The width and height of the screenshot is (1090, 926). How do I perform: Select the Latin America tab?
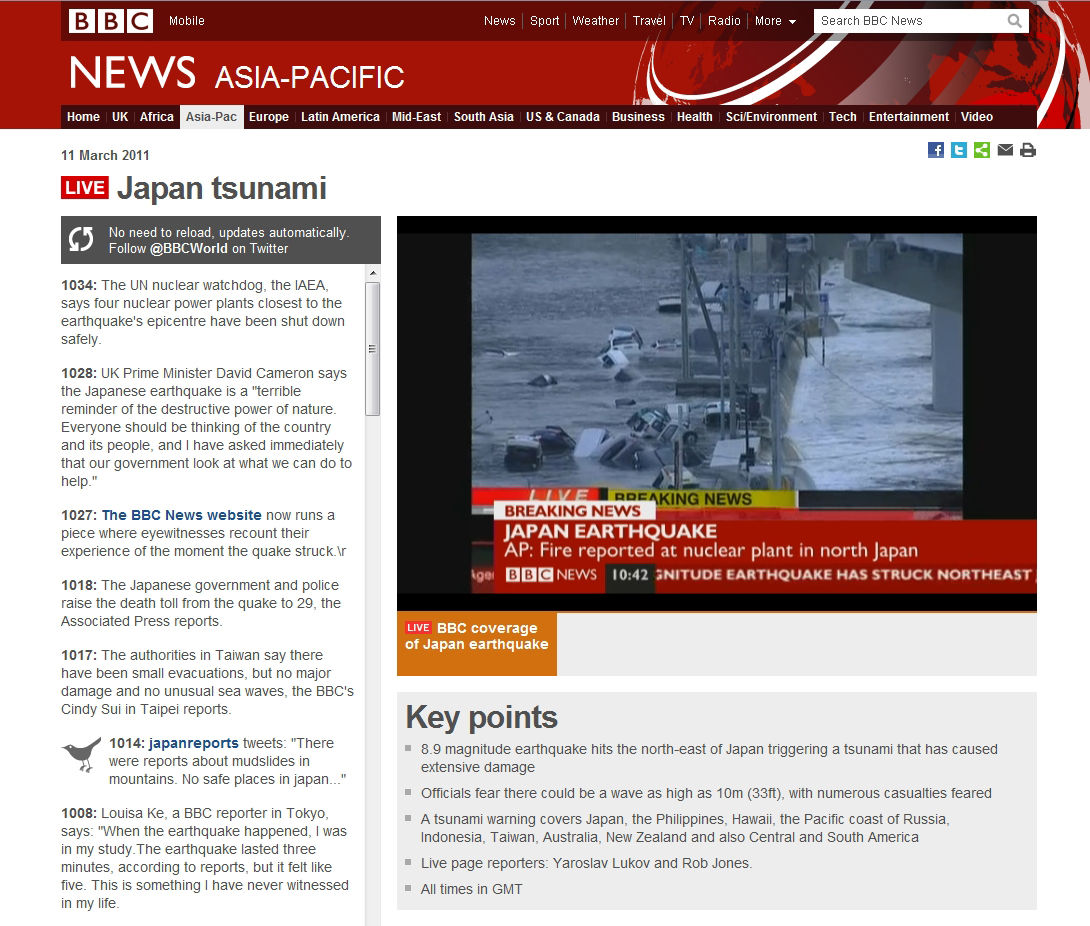pyautogui.click(x=340, y=117)
